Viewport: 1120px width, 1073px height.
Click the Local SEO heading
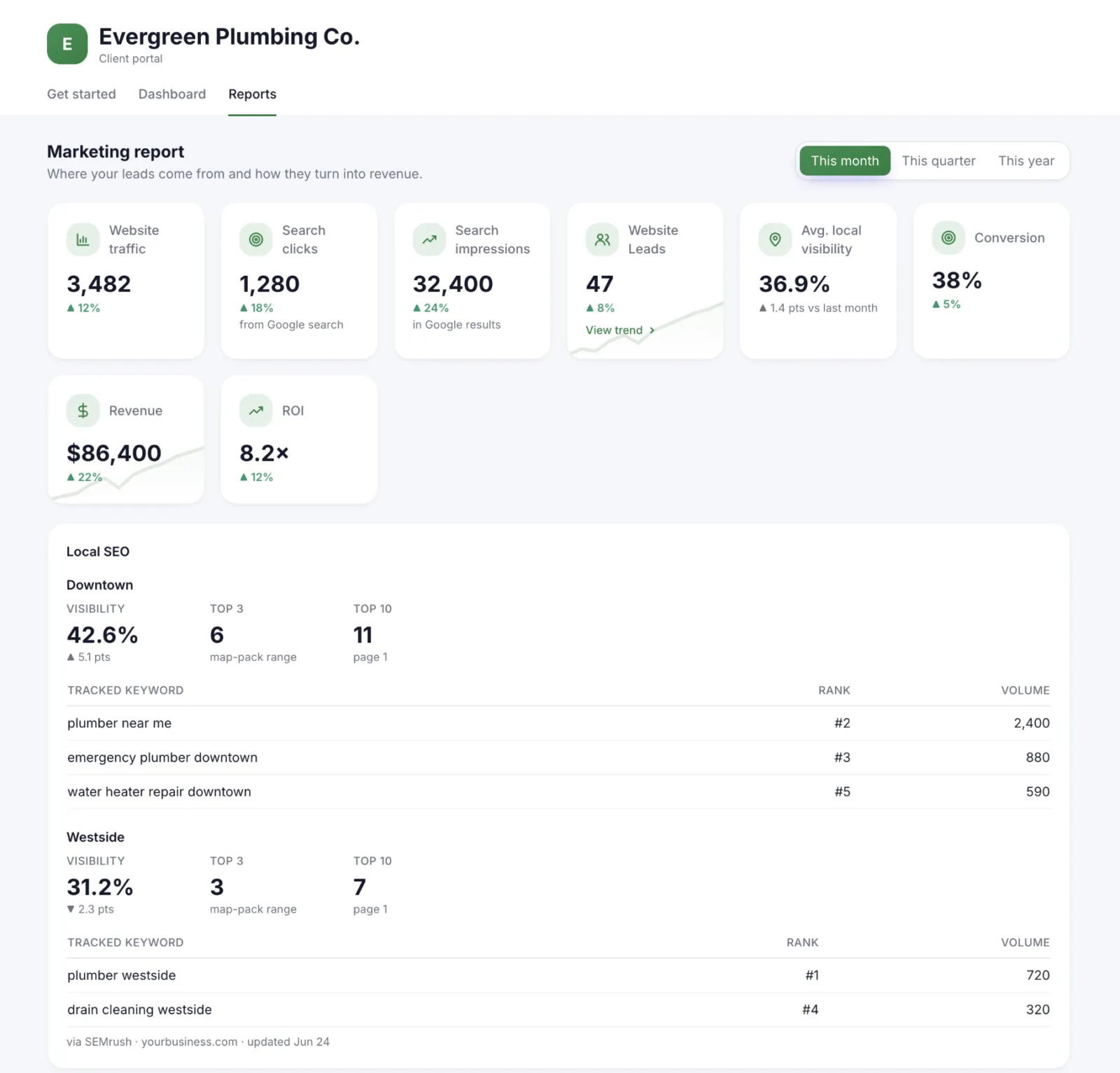[x=98, y=552]
